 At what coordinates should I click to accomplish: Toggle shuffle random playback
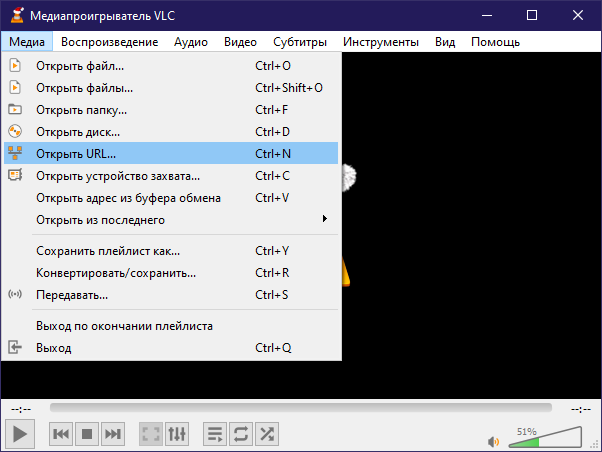tap(267, 434)
